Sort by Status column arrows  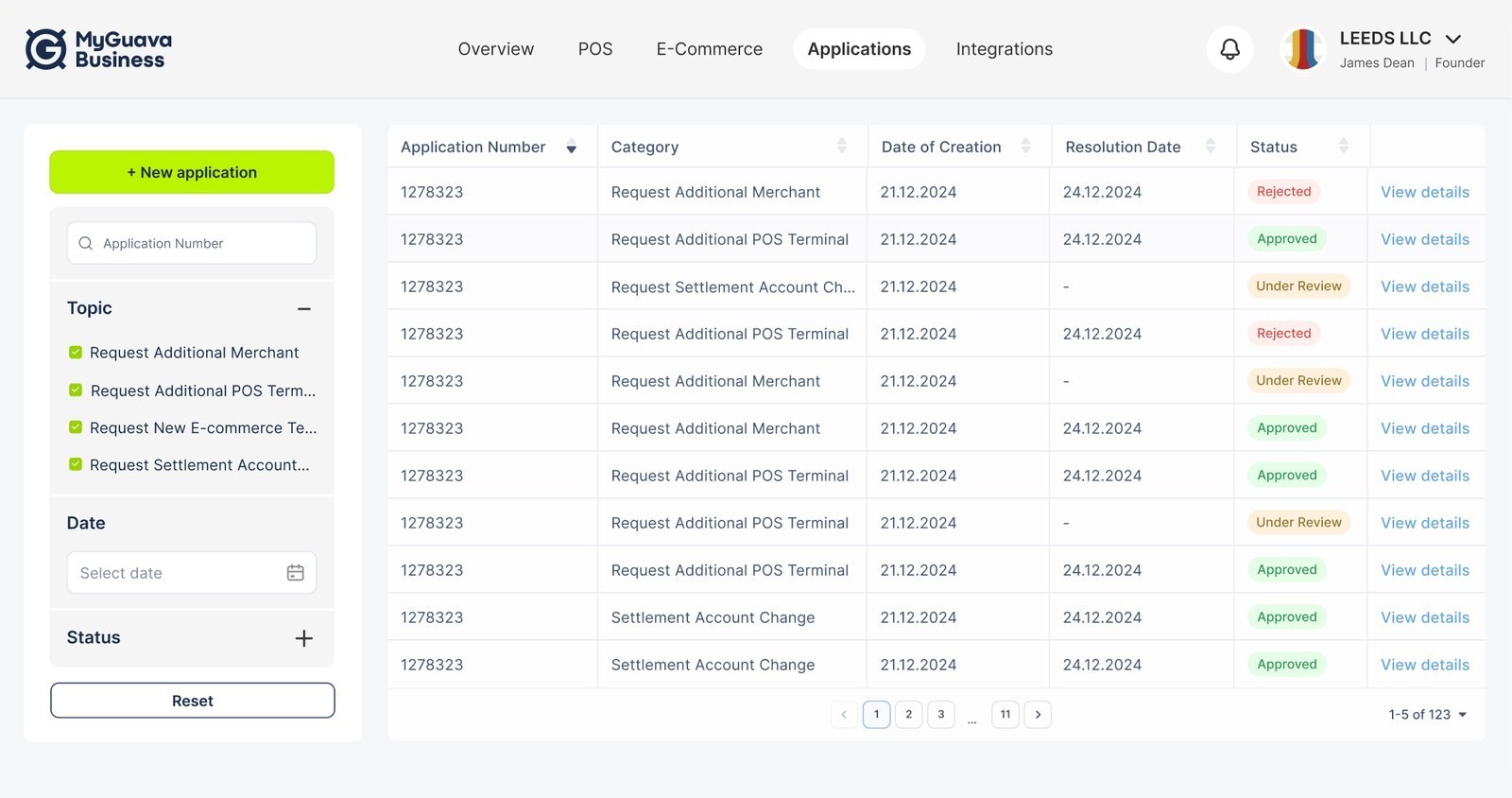[1344, 147]
